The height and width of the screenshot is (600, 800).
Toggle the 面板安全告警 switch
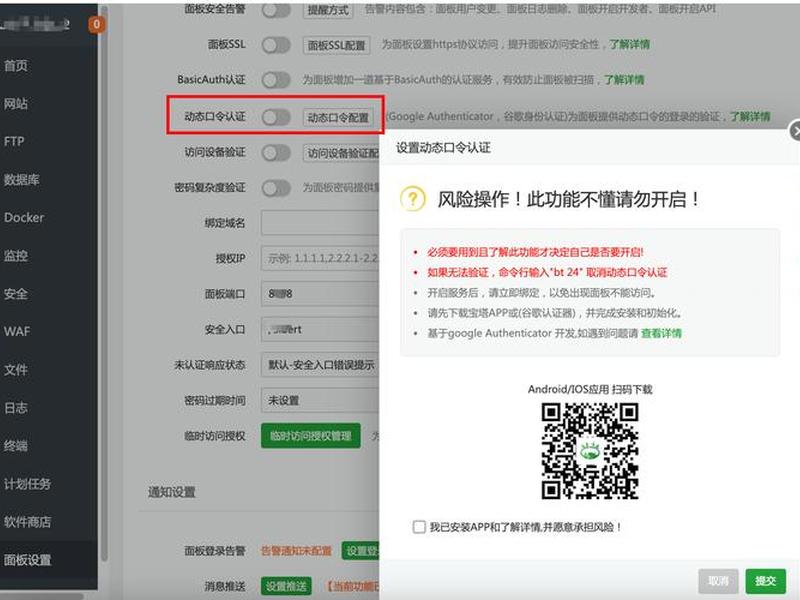(x=276, y=10)
